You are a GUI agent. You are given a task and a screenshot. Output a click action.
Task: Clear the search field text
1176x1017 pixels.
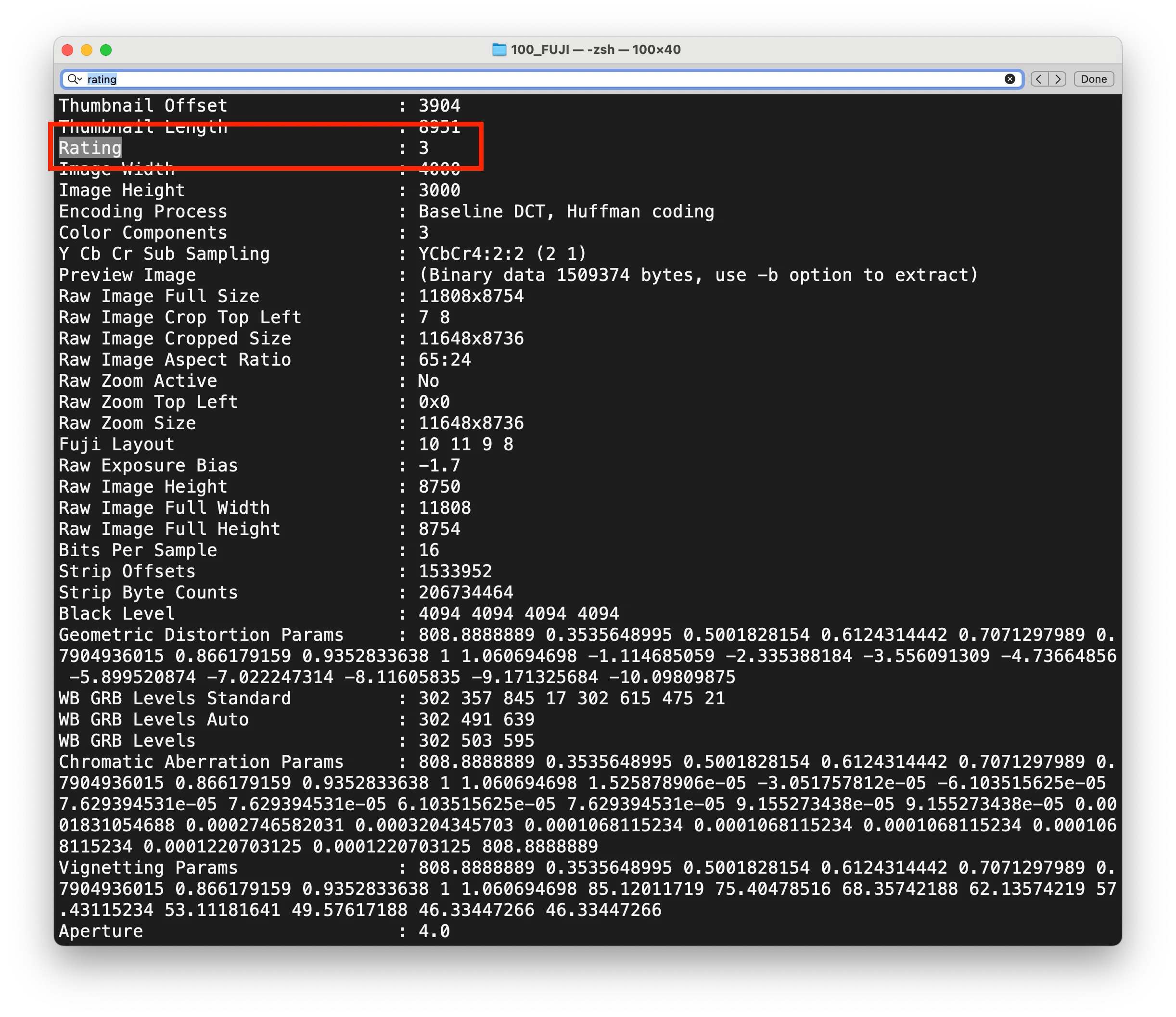(x=1010, y=79)
